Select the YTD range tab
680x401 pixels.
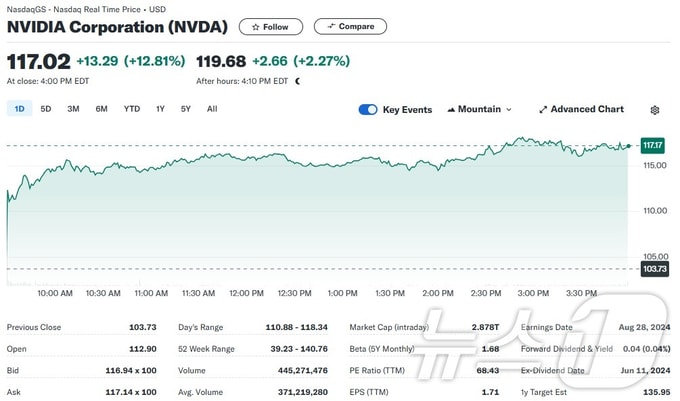pyautogui.click(x=132, y=109)
